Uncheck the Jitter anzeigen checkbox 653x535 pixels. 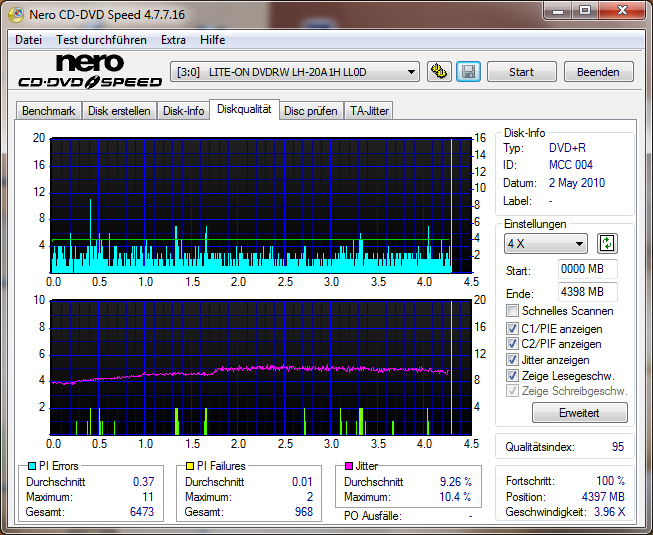point(513,360)
